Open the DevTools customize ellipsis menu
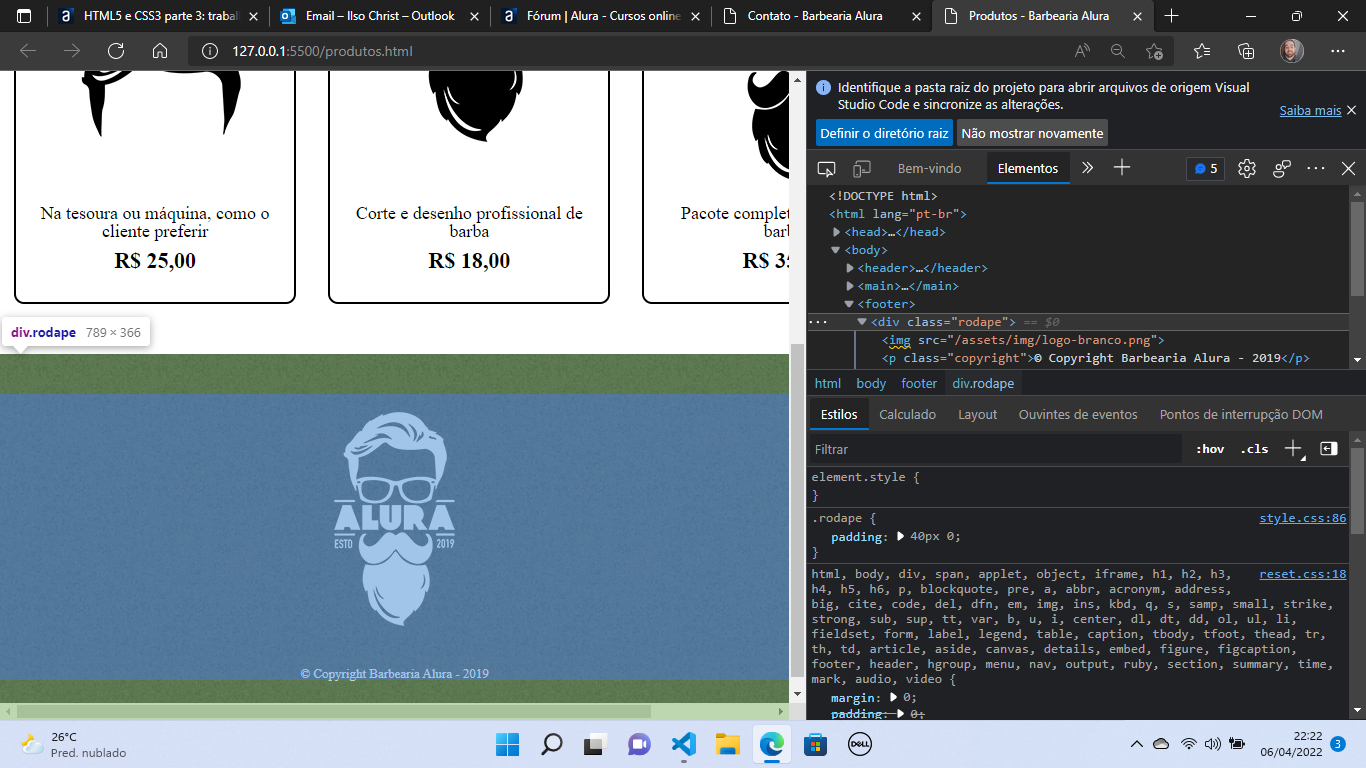1366x768 pixels. [x=1316, y=168]
